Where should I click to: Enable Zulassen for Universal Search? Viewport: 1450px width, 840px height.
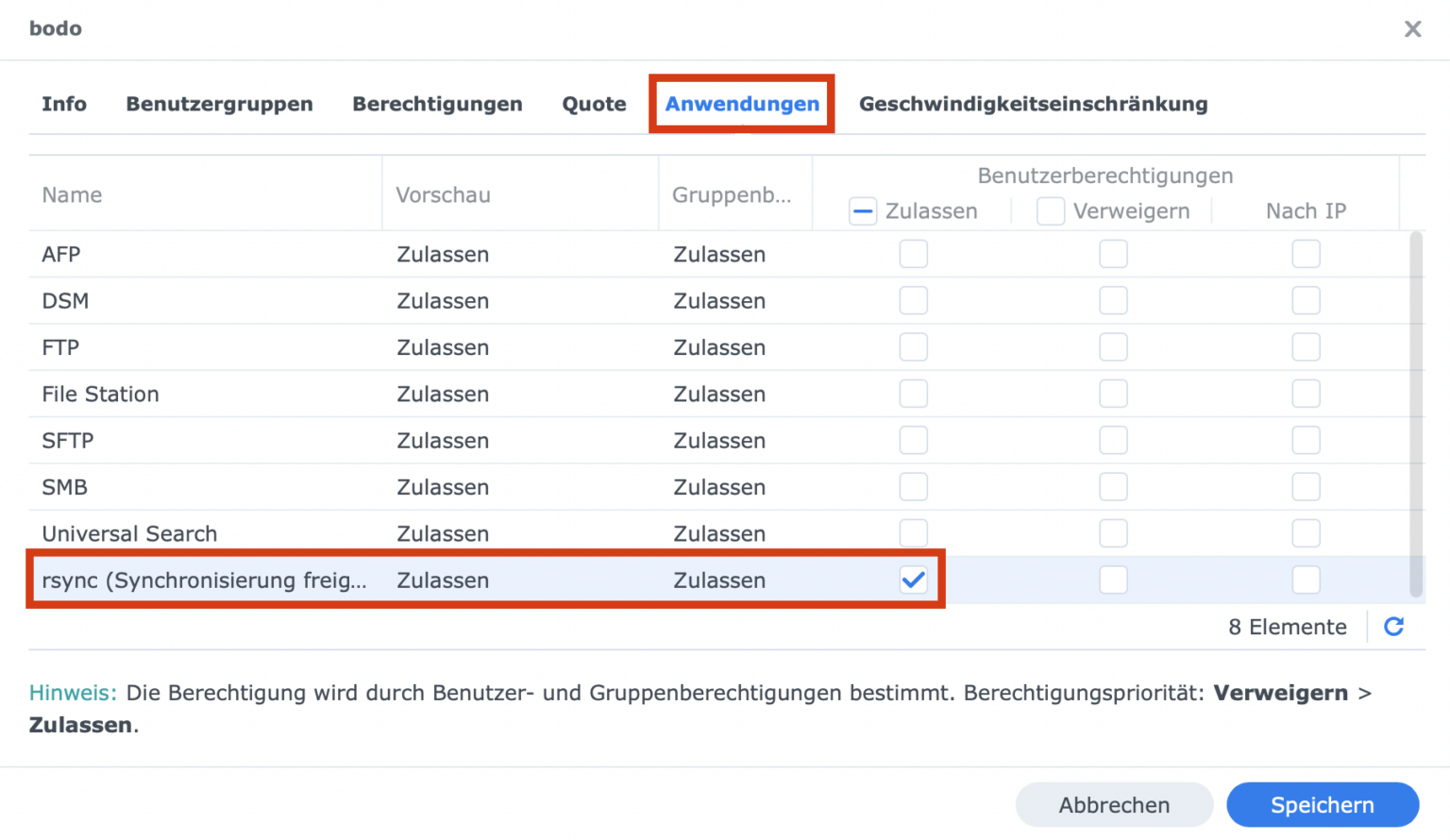point(913,532)
